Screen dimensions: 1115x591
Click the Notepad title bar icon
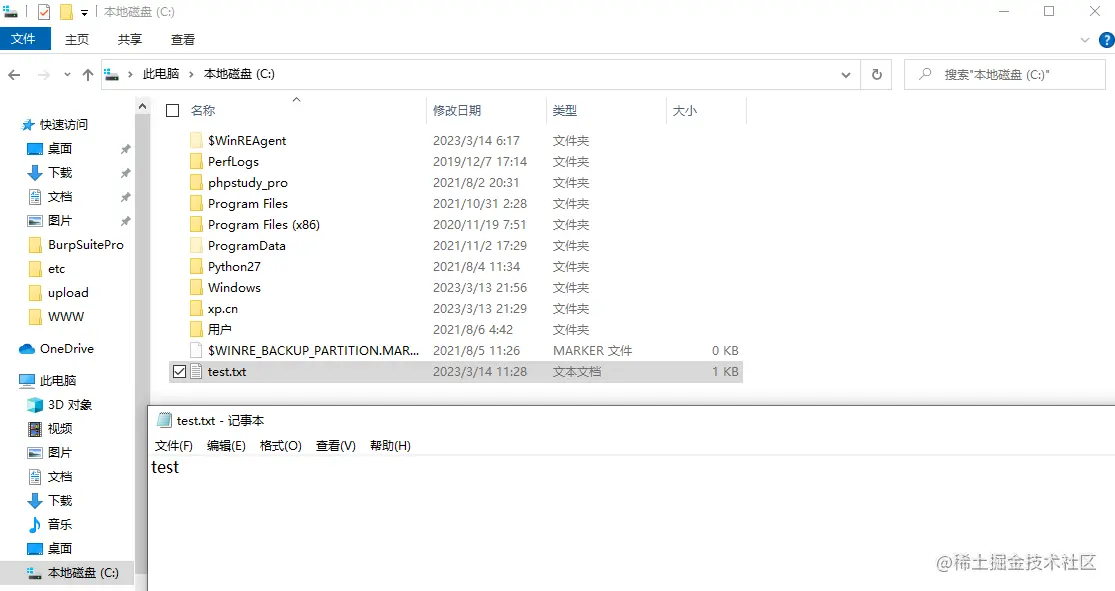click(164, 420)
